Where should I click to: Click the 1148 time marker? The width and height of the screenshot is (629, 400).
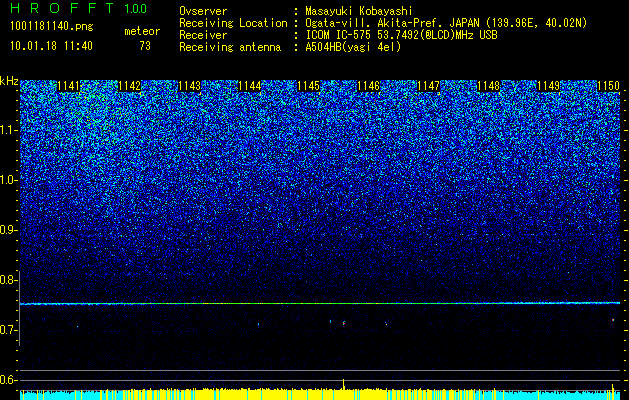point(489,86)
